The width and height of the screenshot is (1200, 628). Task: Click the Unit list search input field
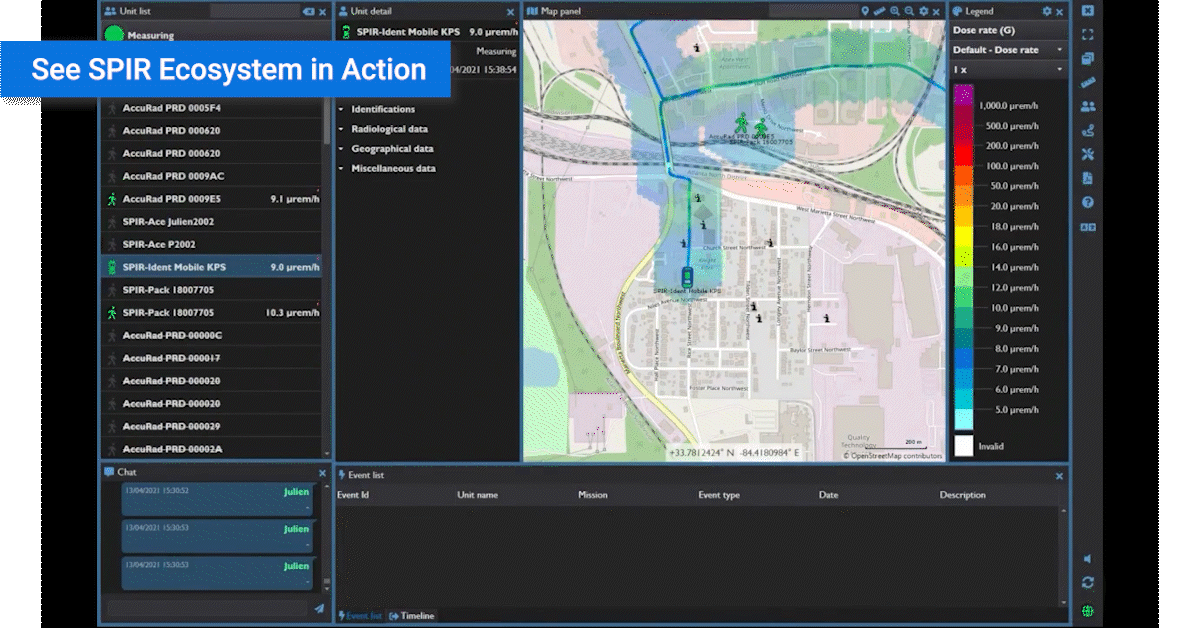click(x=255, y=11)
